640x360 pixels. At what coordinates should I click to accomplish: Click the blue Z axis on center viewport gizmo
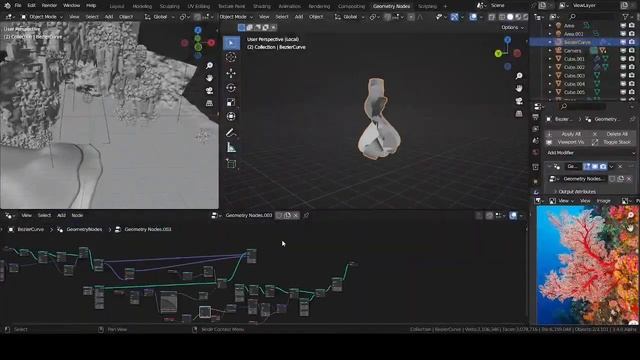[507, 40]
